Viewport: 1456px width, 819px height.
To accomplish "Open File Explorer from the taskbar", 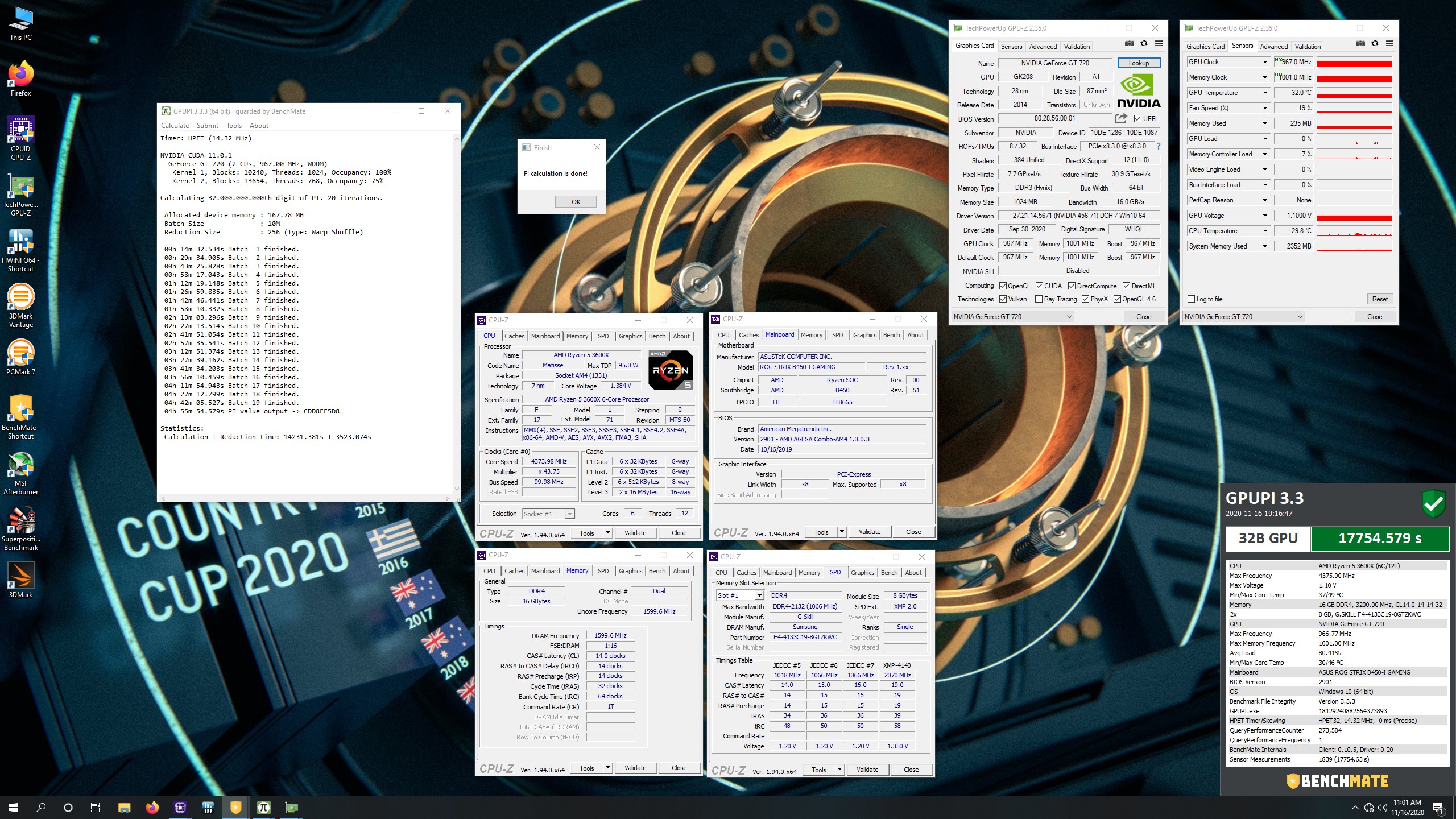I will pos(124,807).
